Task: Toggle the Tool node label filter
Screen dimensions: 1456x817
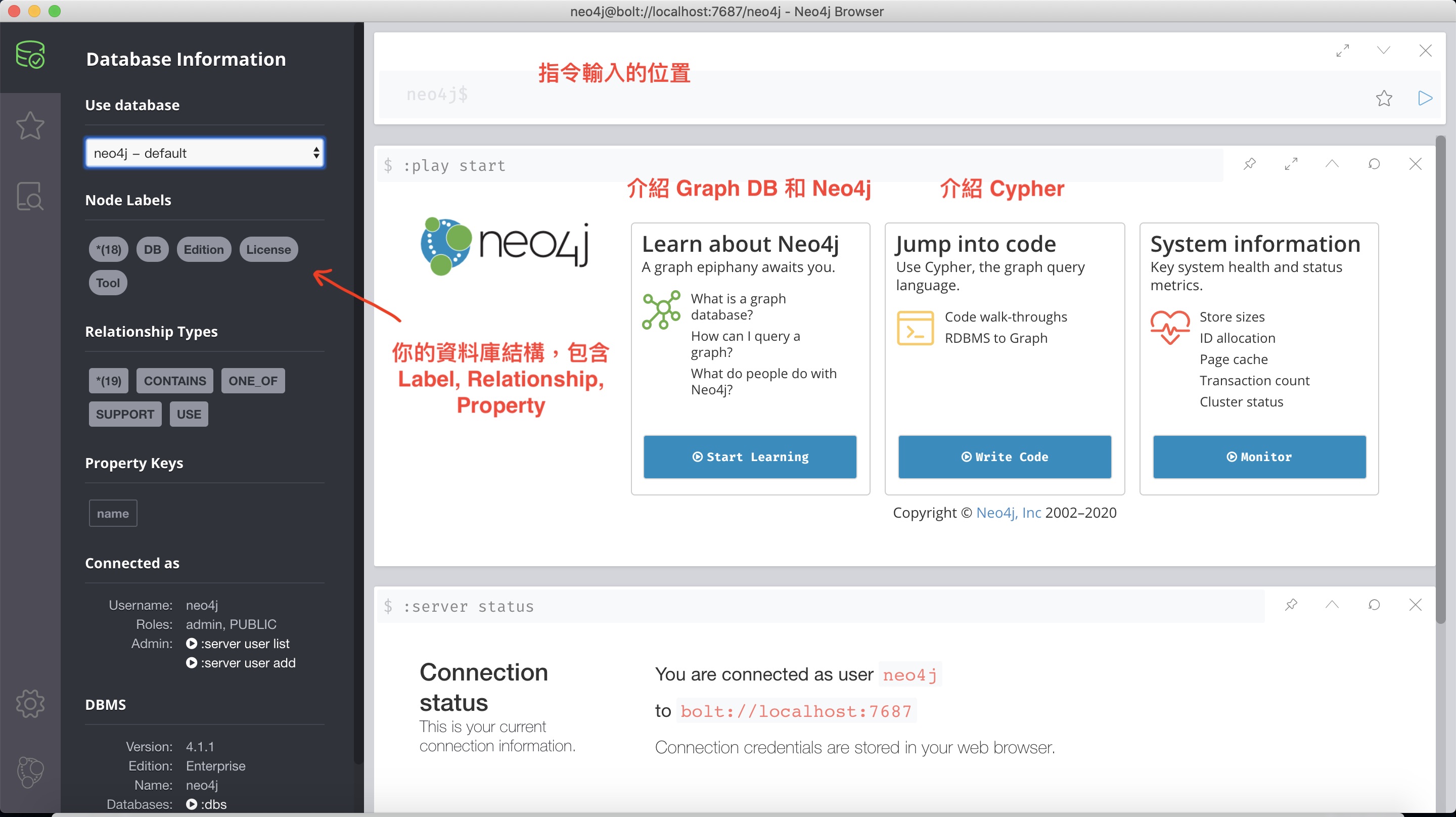Action: 108,282
